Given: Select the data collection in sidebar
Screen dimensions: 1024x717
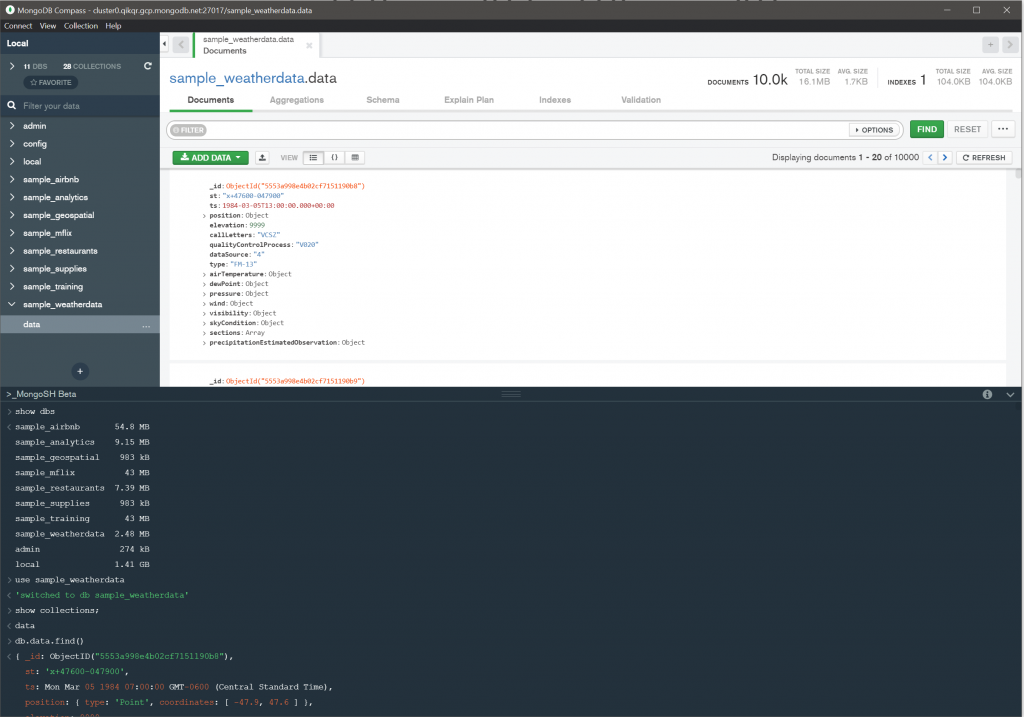Looking at the screenshot, I should coord(80,325).
